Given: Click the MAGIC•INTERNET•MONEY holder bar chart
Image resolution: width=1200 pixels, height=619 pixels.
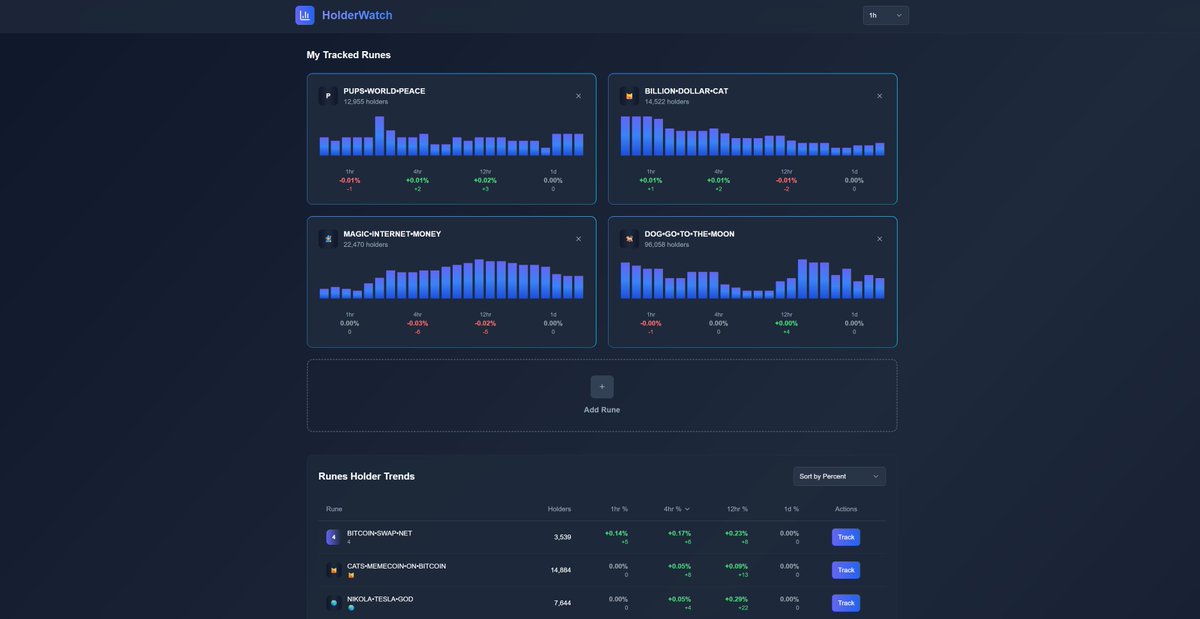Looking at the screenshot, I should pyautogui.click(x=451, y=279).
